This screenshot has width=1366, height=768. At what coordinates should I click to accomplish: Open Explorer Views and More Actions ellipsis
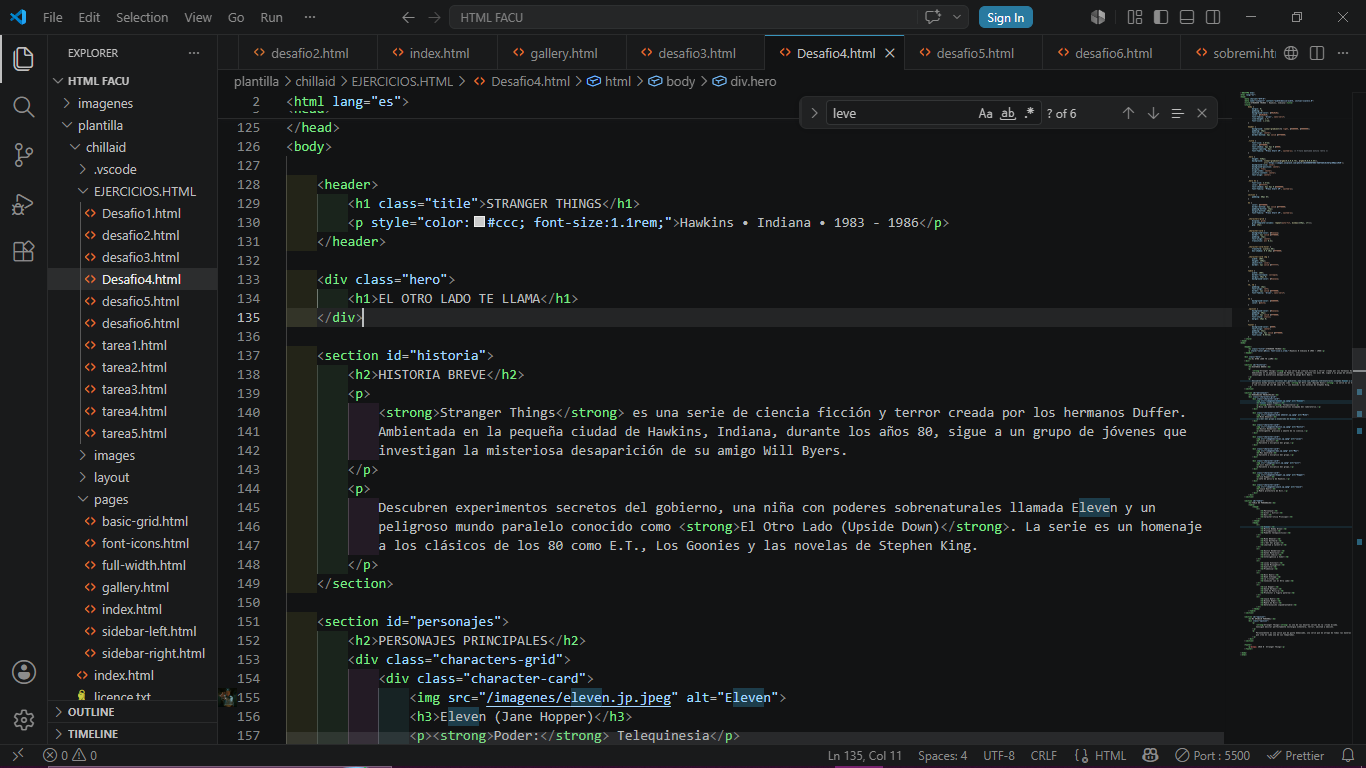point(194,53)
